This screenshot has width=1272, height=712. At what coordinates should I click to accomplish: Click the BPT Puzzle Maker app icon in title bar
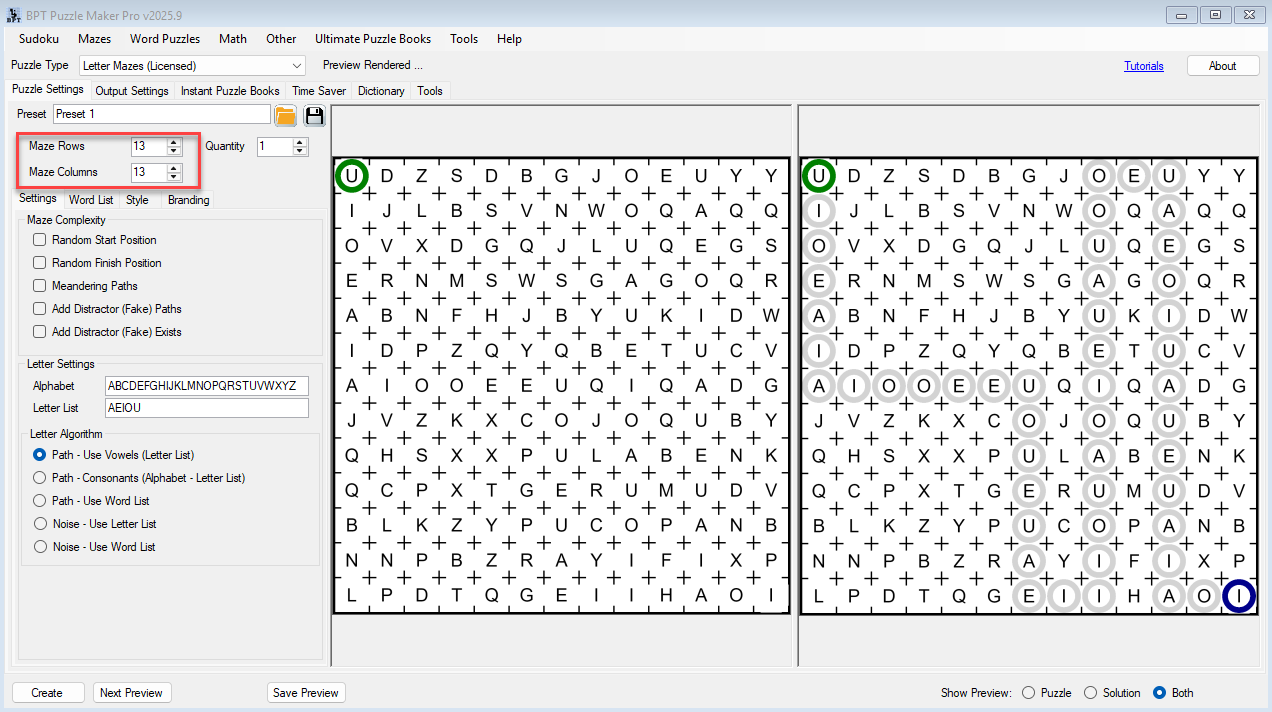[x=13, y=15]
